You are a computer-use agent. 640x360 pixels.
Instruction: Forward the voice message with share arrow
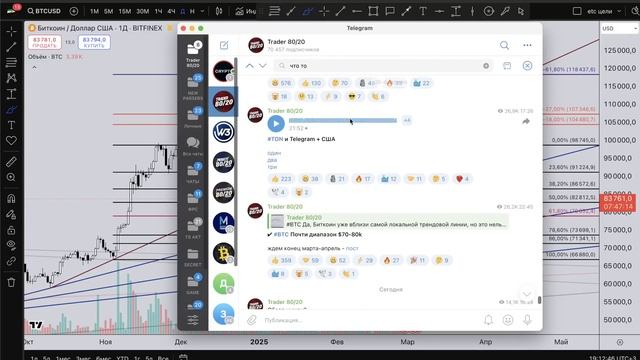tap(526, 121)
